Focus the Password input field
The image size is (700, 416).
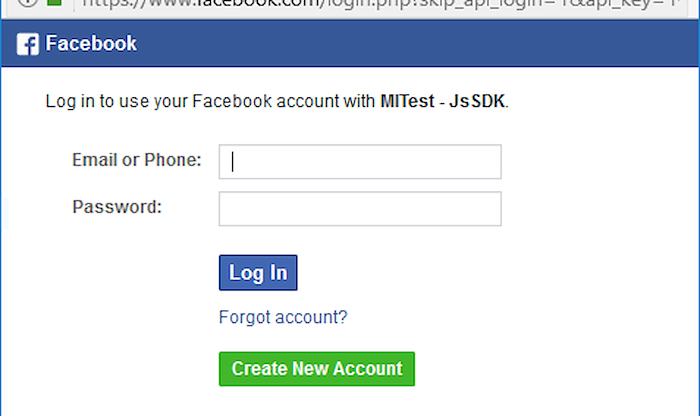coord(360,209)
